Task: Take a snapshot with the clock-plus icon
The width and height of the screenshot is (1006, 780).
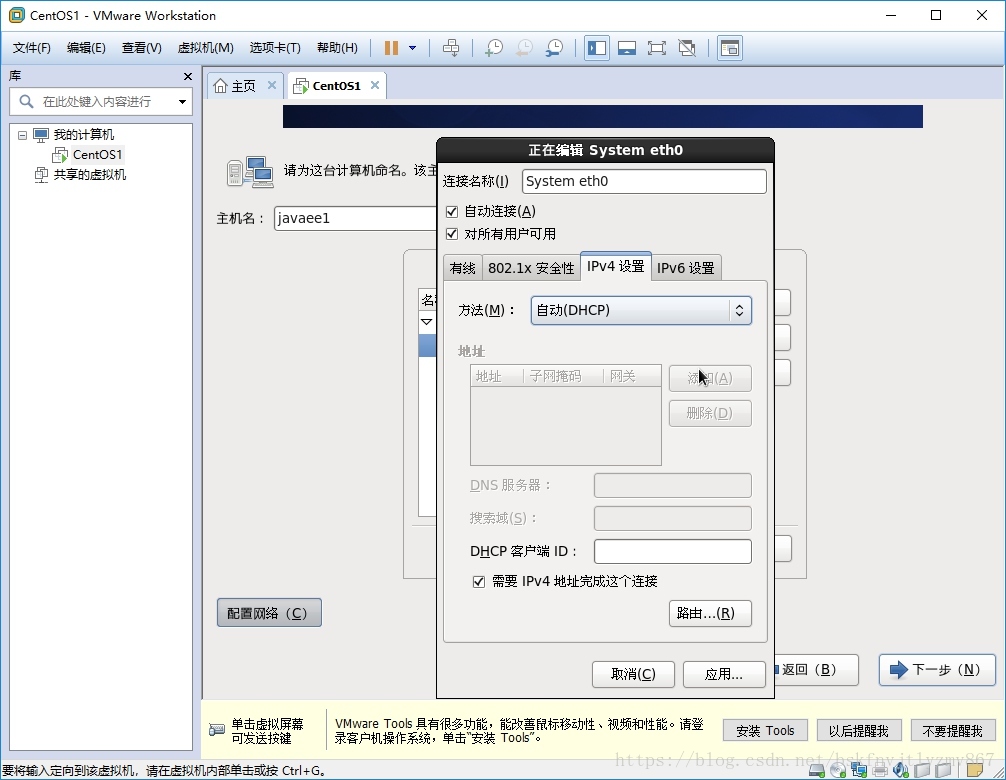Action: (x=494, y=48)
